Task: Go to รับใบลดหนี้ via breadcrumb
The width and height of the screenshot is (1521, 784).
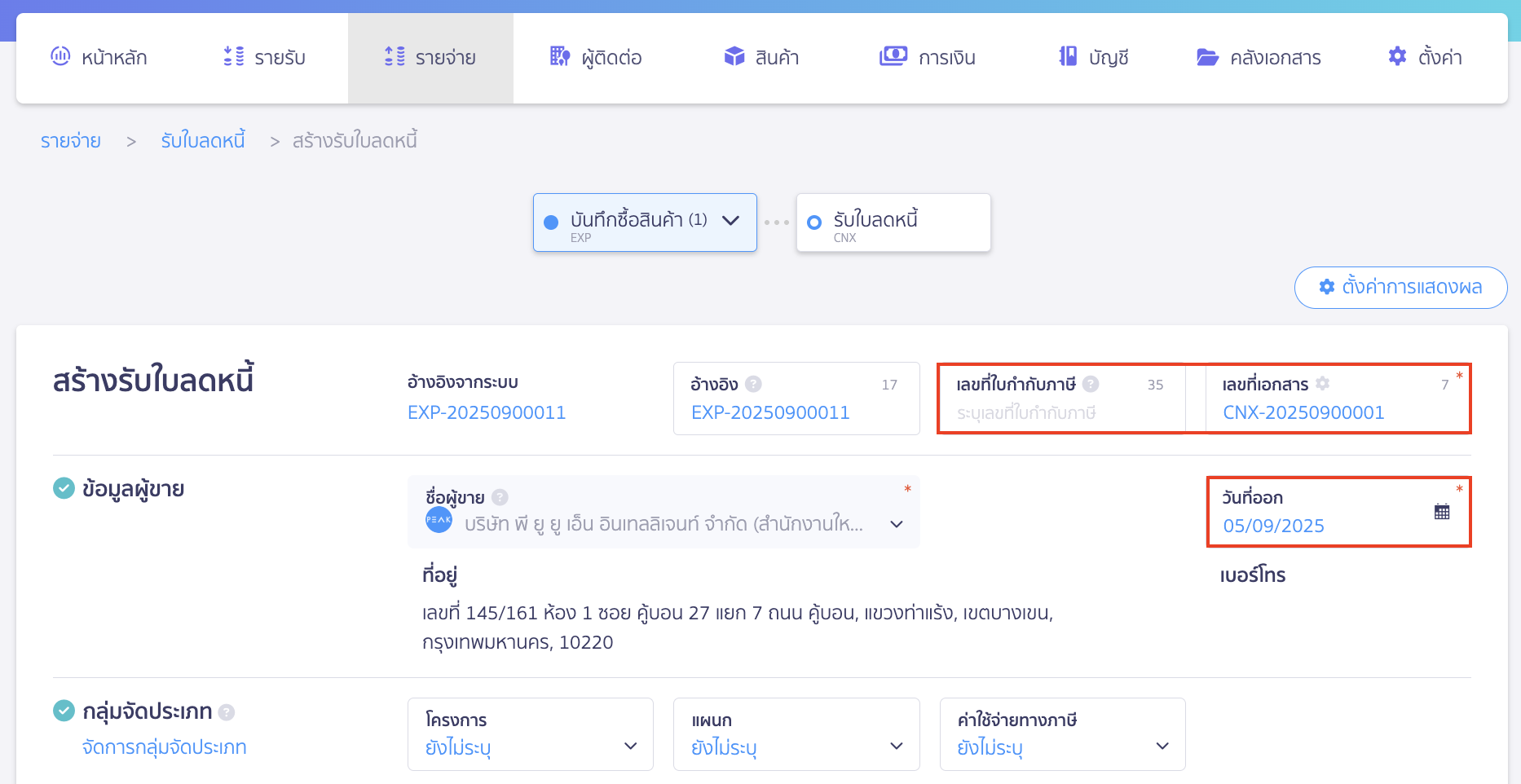Action: [203, 140]
